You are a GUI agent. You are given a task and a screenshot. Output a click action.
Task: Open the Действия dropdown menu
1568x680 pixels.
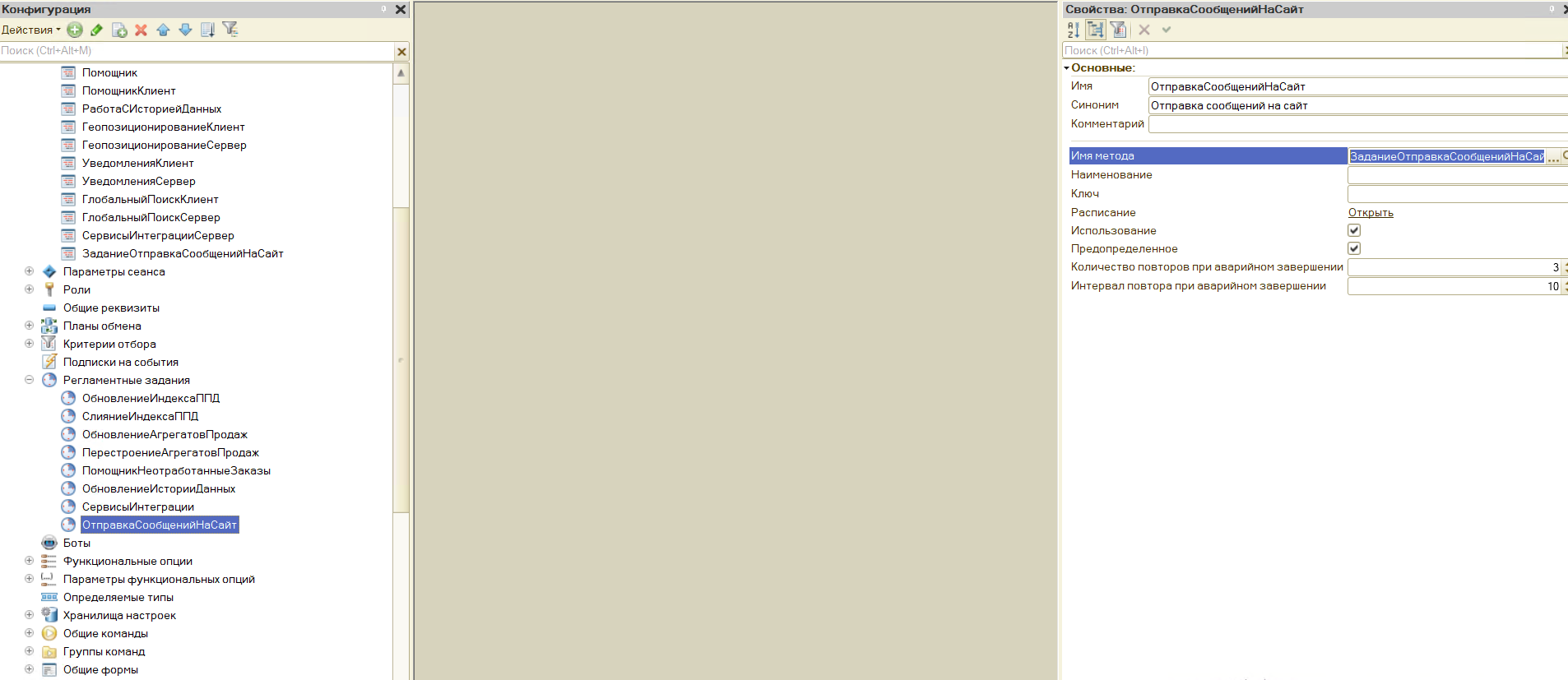pos(30,30)
